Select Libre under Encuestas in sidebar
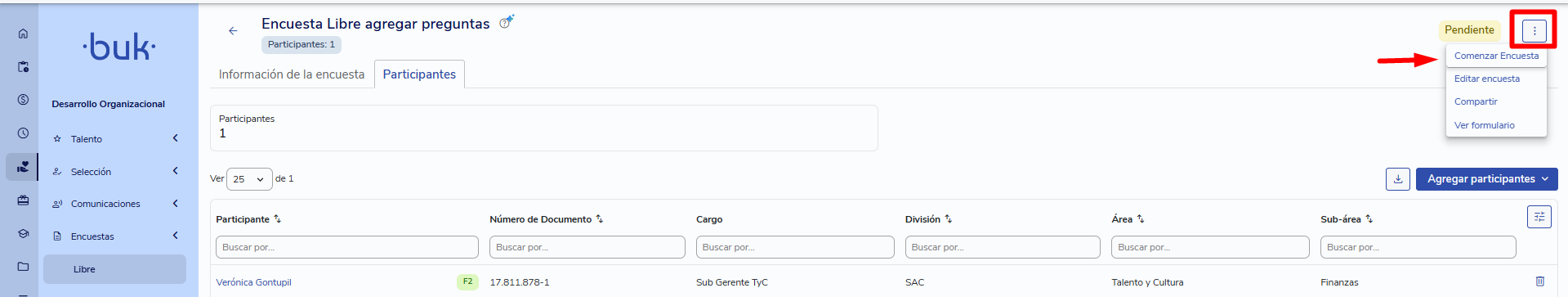Image resolution: width=1568 pixels, height=297 pixels. coord(114,269)
